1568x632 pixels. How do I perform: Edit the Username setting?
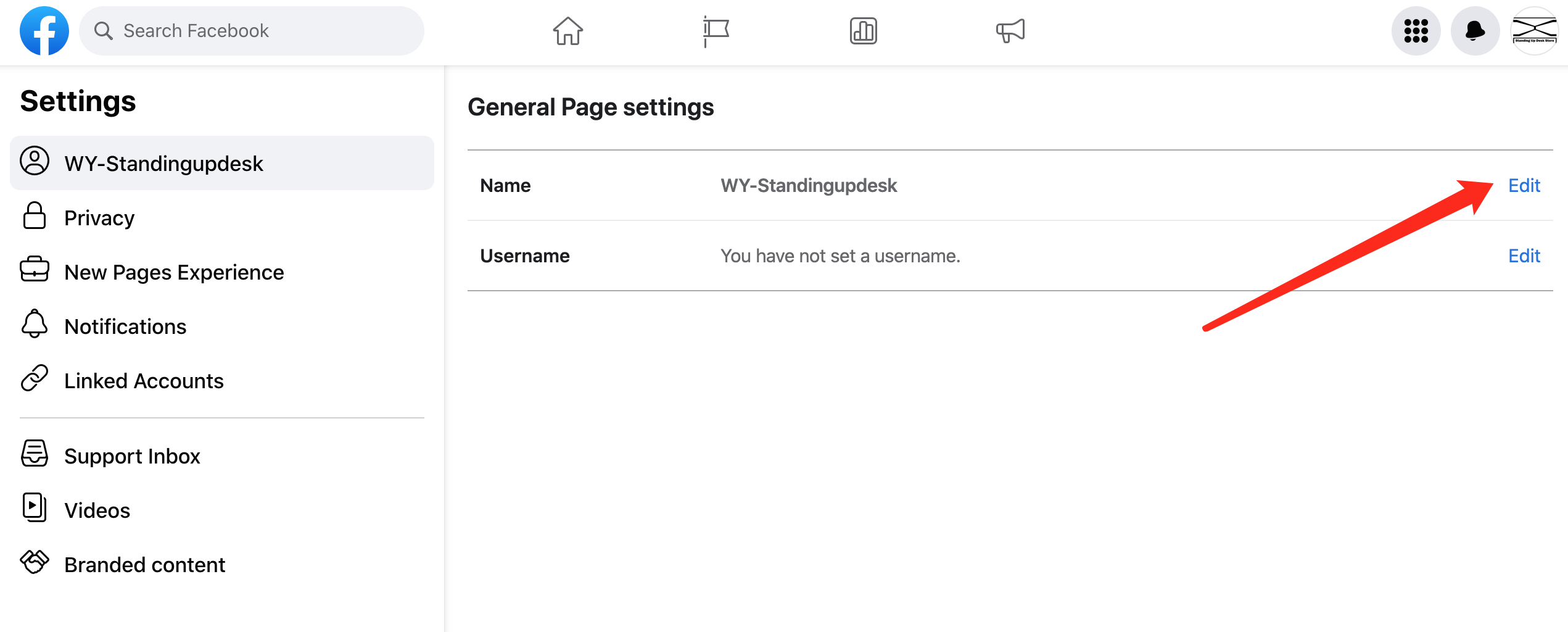pyautogui.click(x=1524, y=256)
